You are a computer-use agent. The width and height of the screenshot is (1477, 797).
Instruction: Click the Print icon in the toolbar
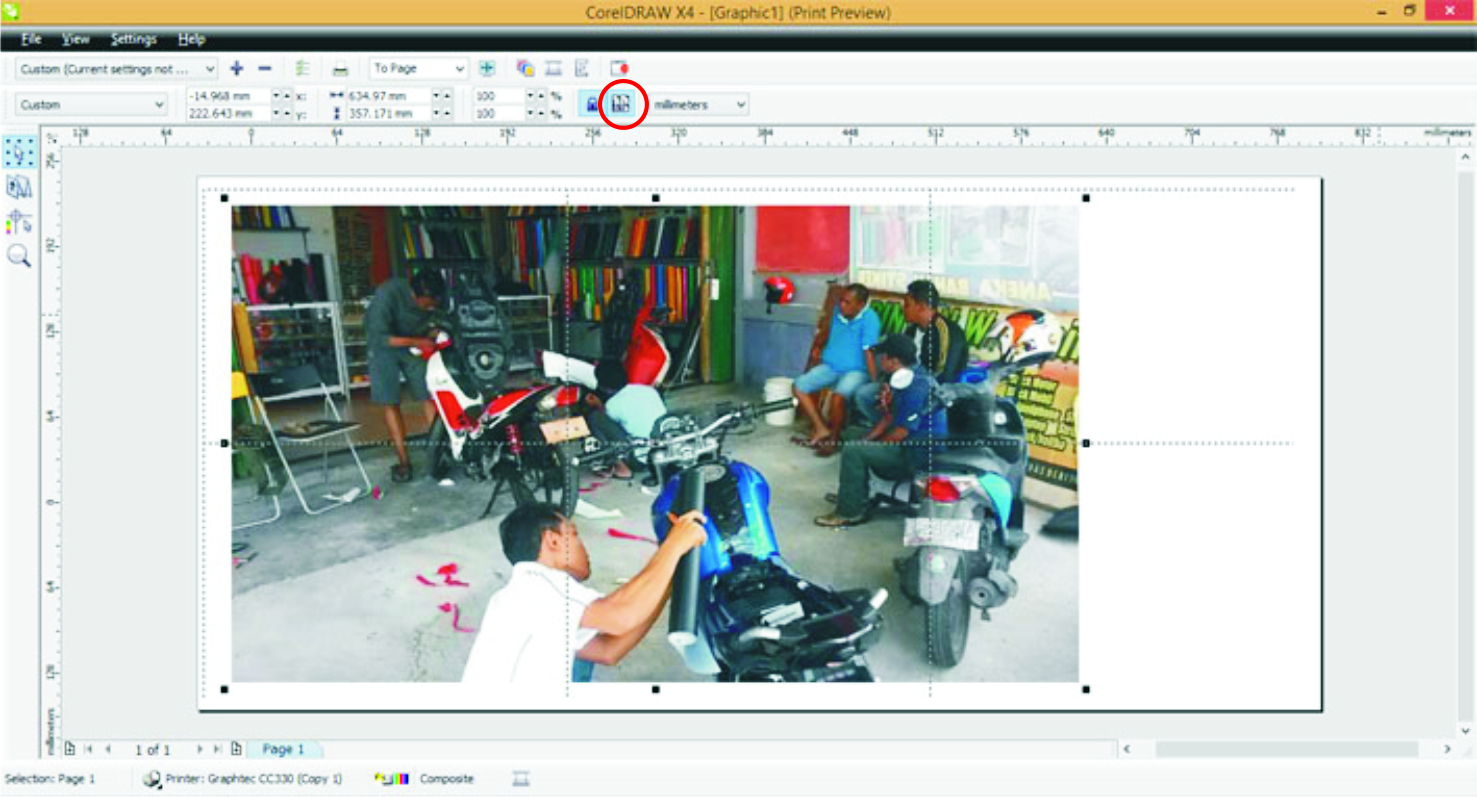(x=339, y=68)
